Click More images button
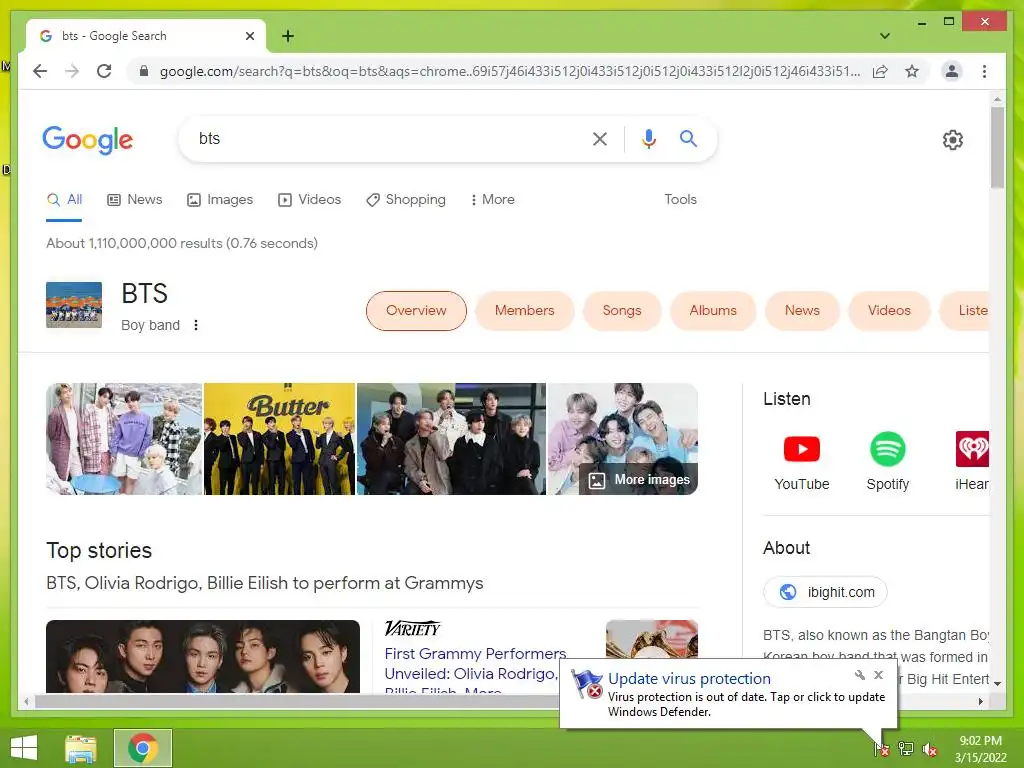Screen dimensions: 1024x768 click(x=639, y=480)
